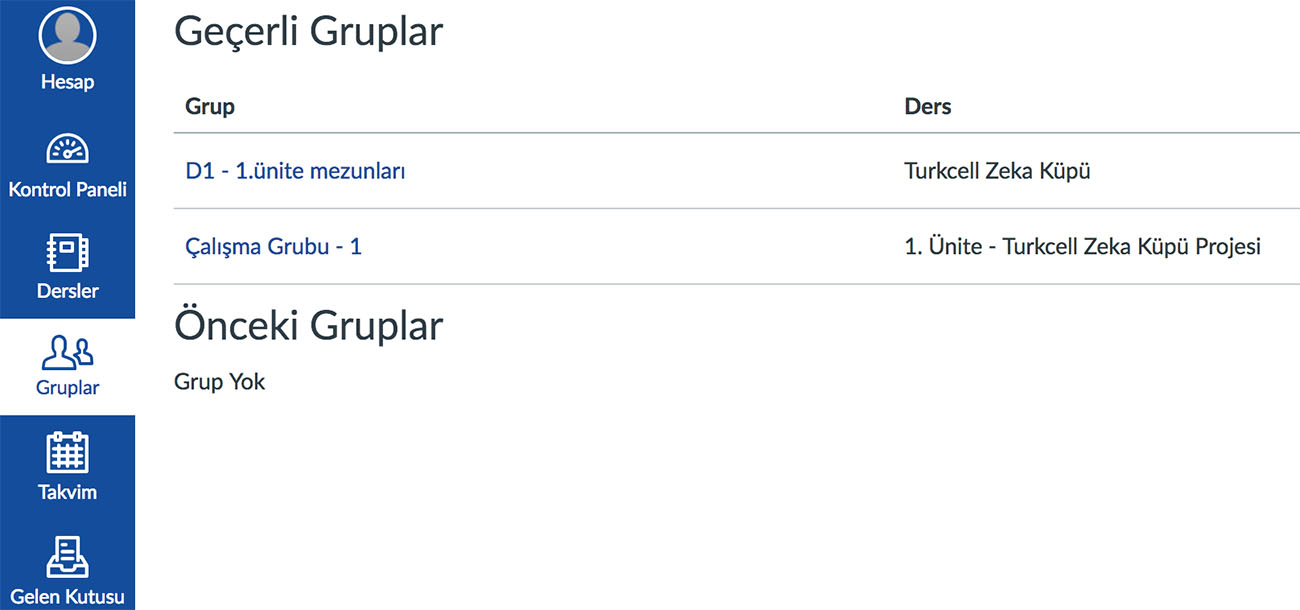
Task: Click the Geçerli Gruplar heading
Action: [308, 33]
